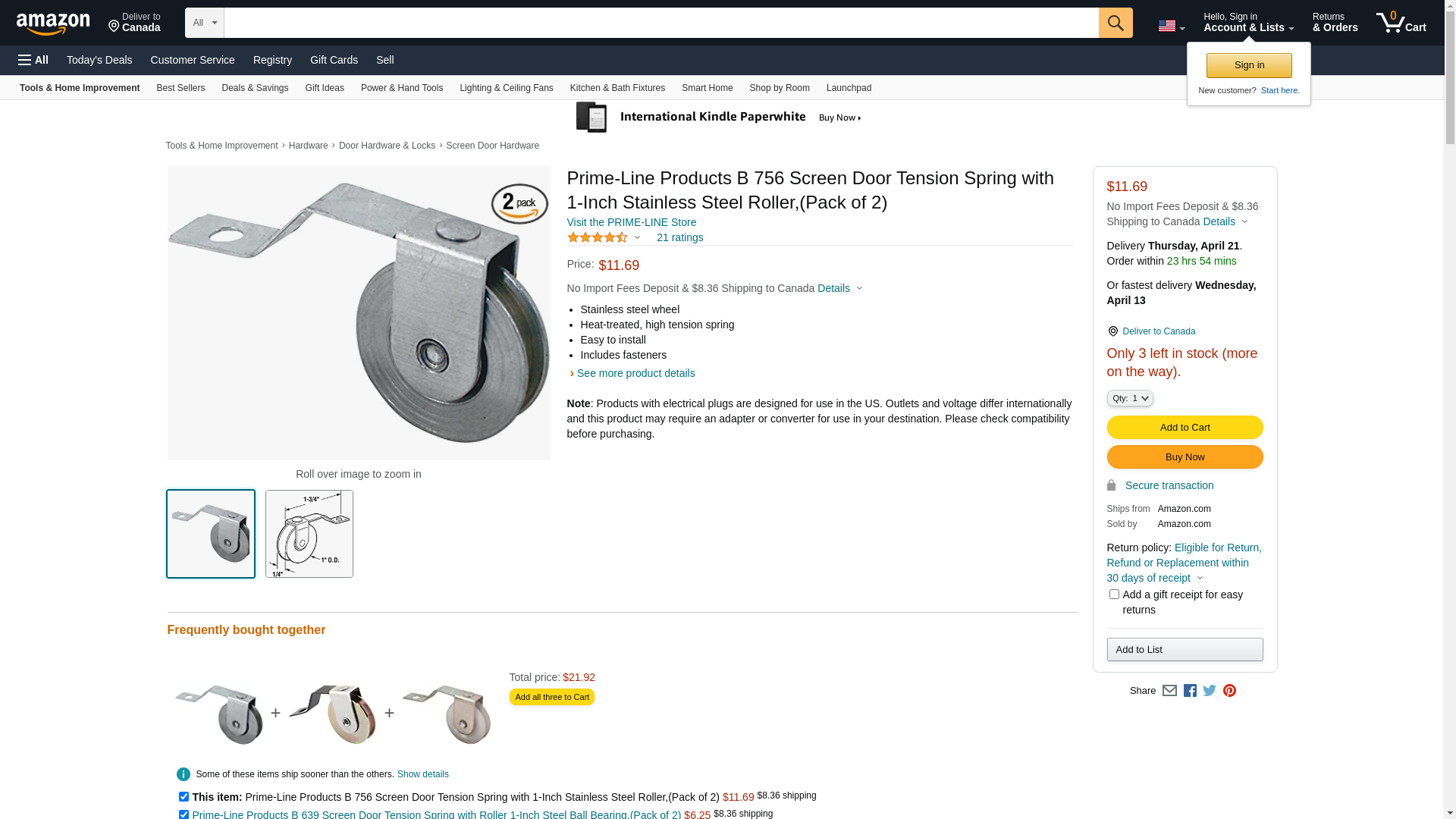Viewport: 1456px width, 819px height.
Task: Share product on Pinterest icon
Action: 1229,691
